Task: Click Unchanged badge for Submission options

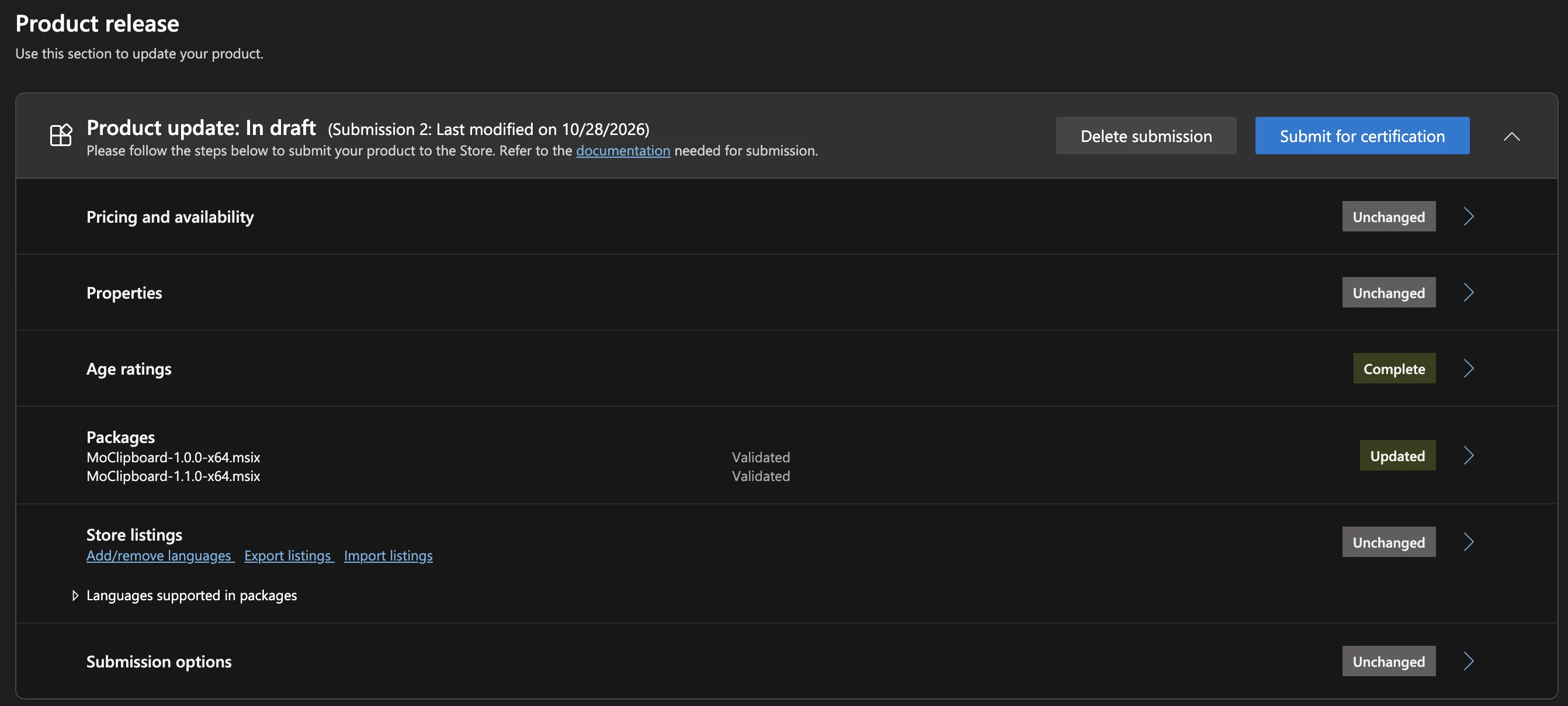Action: point(1389,662)
